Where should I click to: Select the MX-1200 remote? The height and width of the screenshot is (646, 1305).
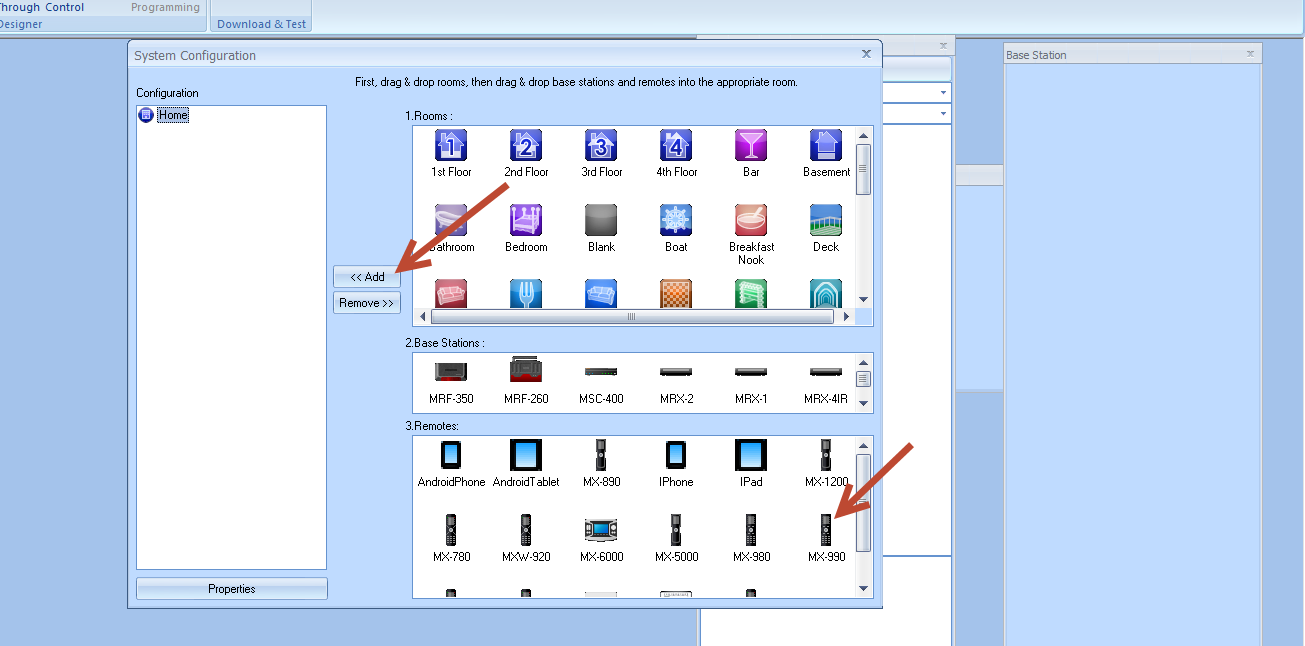click(826, 455)
